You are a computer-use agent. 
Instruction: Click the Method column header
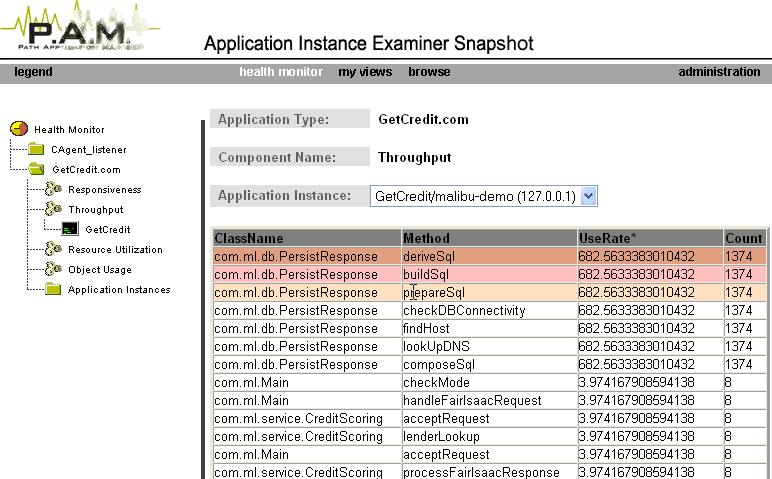click(x=489, y=238)
